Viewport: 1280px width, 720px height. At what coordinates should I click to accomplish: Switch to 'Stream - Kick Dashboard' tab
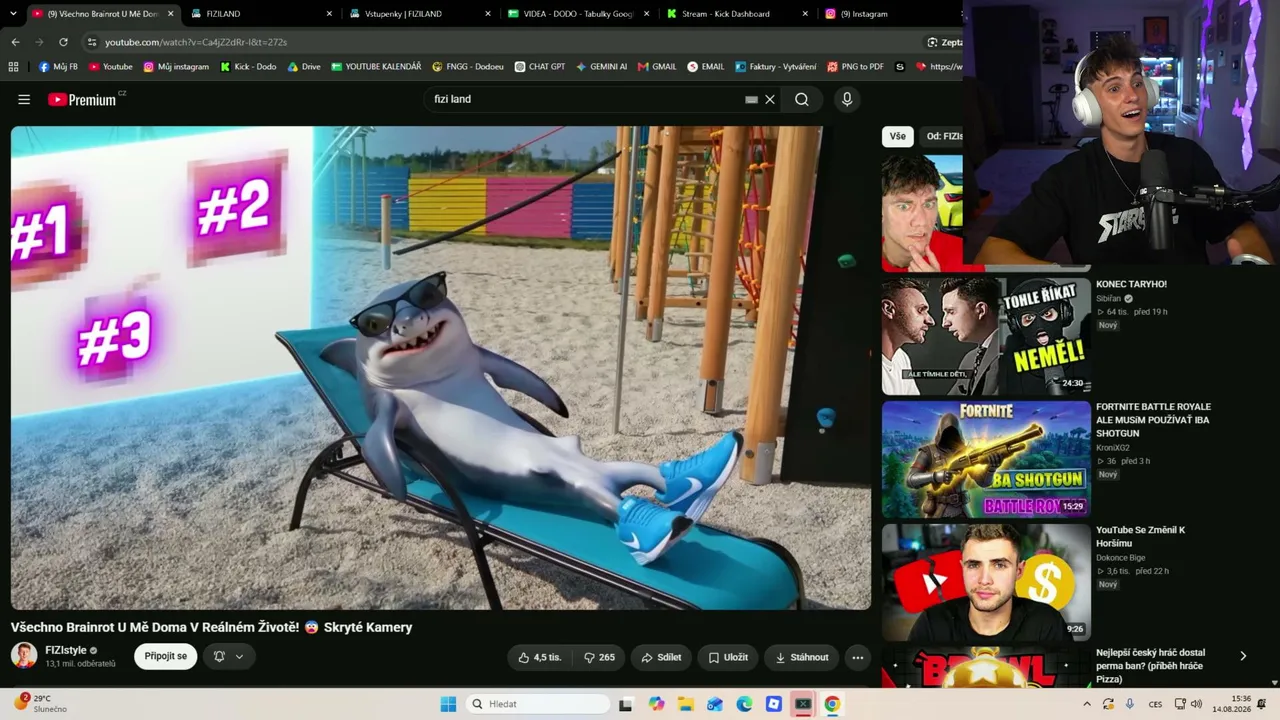(735, 14)
